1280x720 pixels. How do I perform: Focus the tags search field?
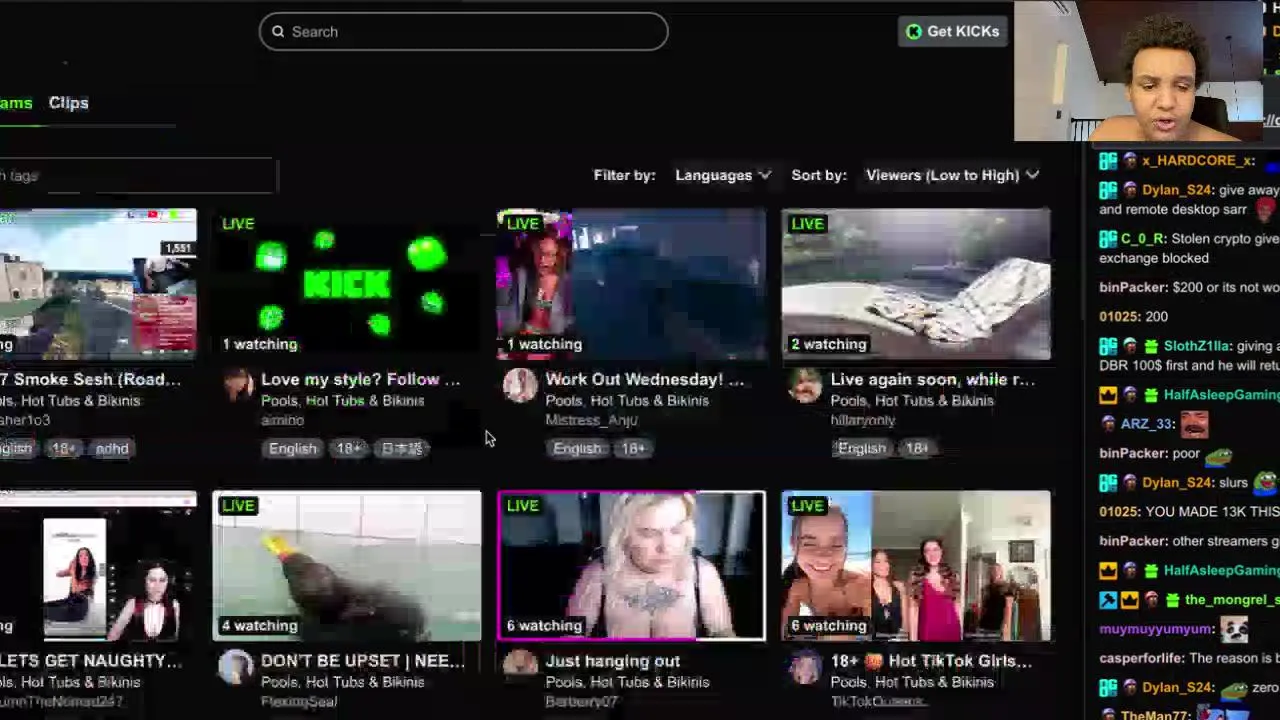[137, 176]
